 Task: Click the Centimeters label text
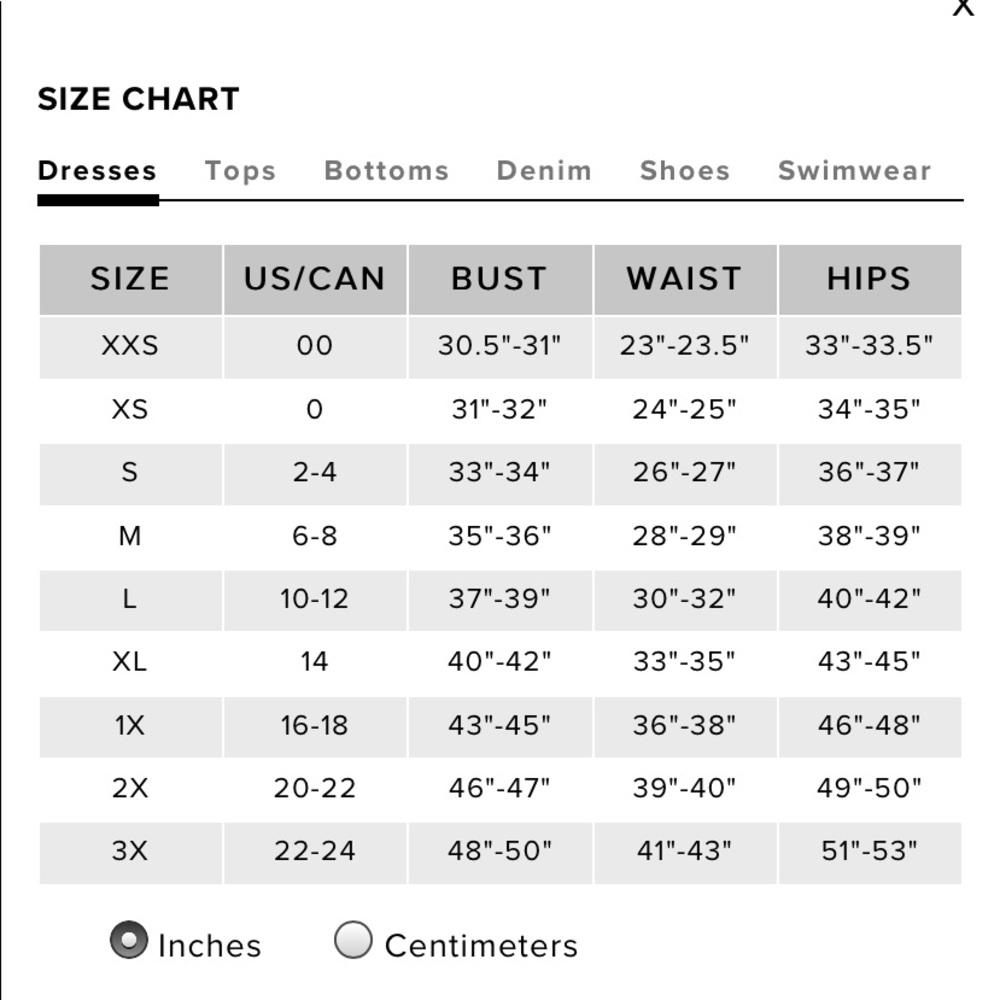(x=481, y=946)
